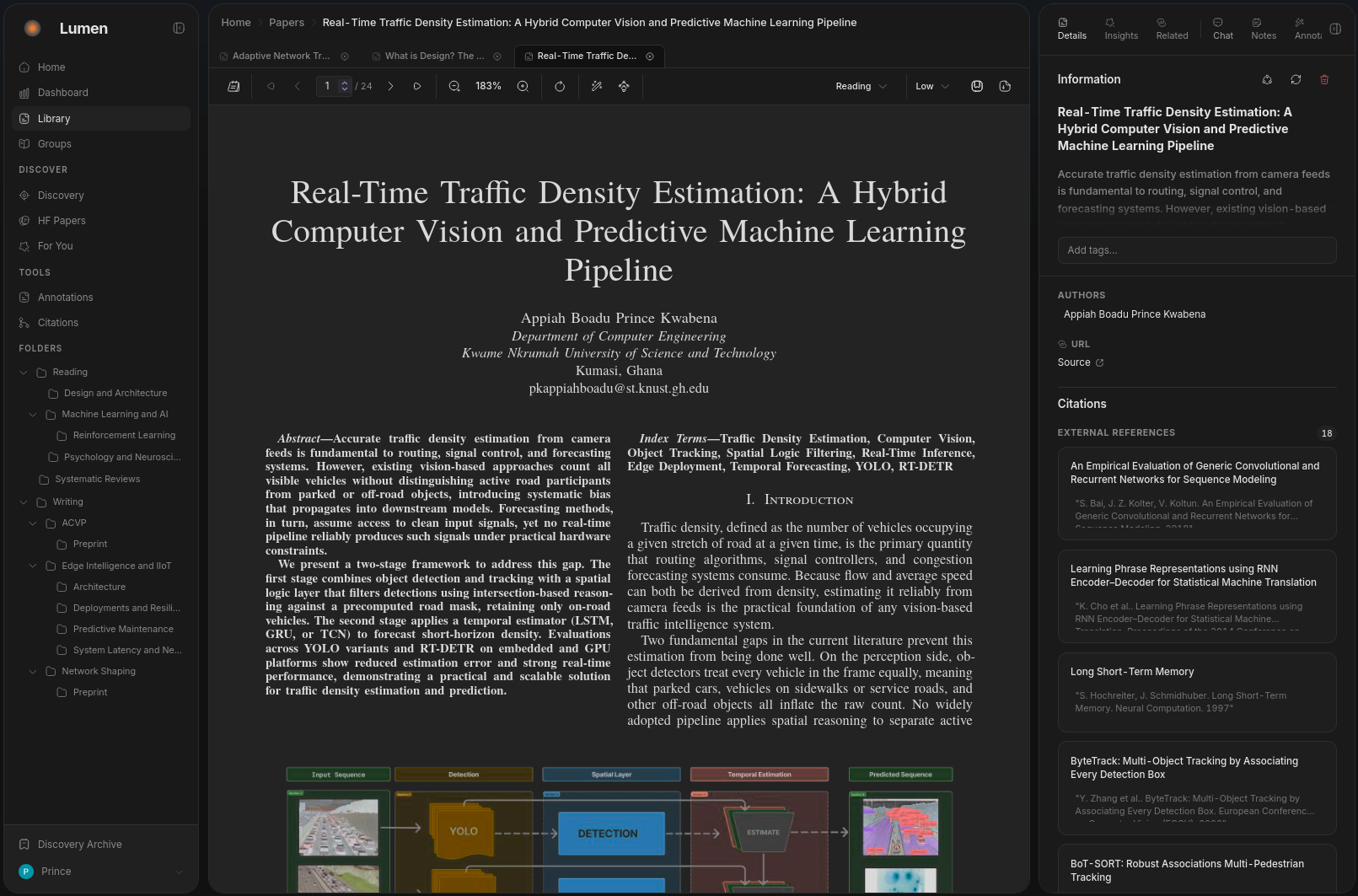This screenshot has height=896, width=1358.
Task: Open the Annotations tool
Action: pos(101,298)
